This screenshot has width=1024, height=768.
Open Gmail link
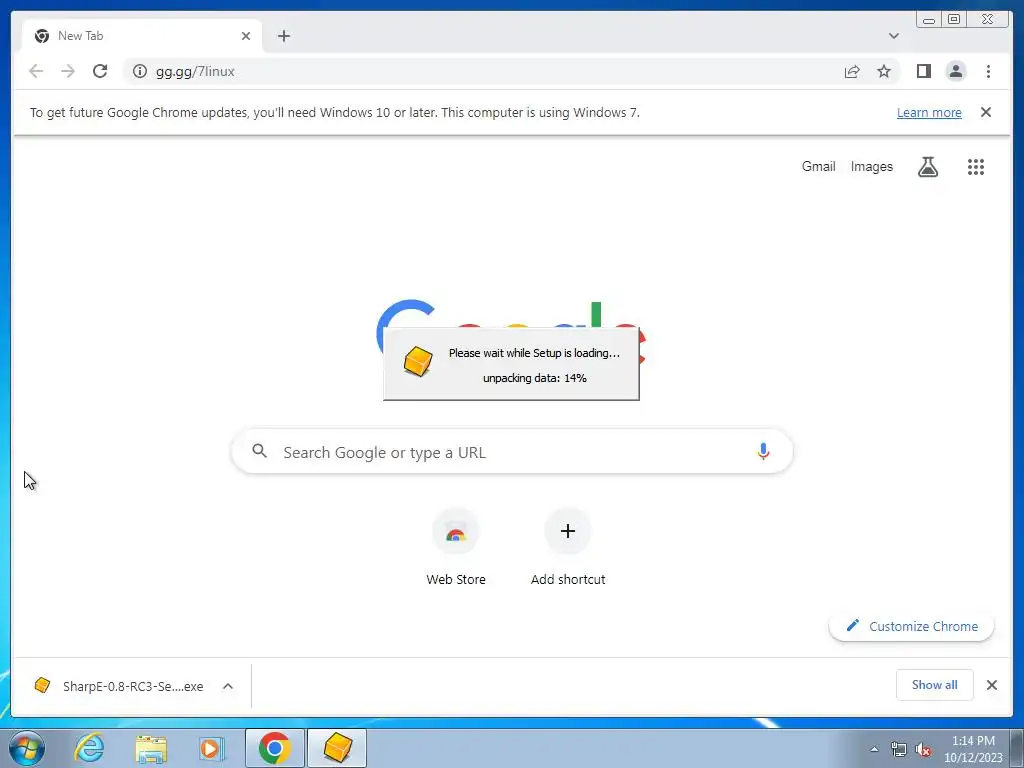[x=818, y=167]
